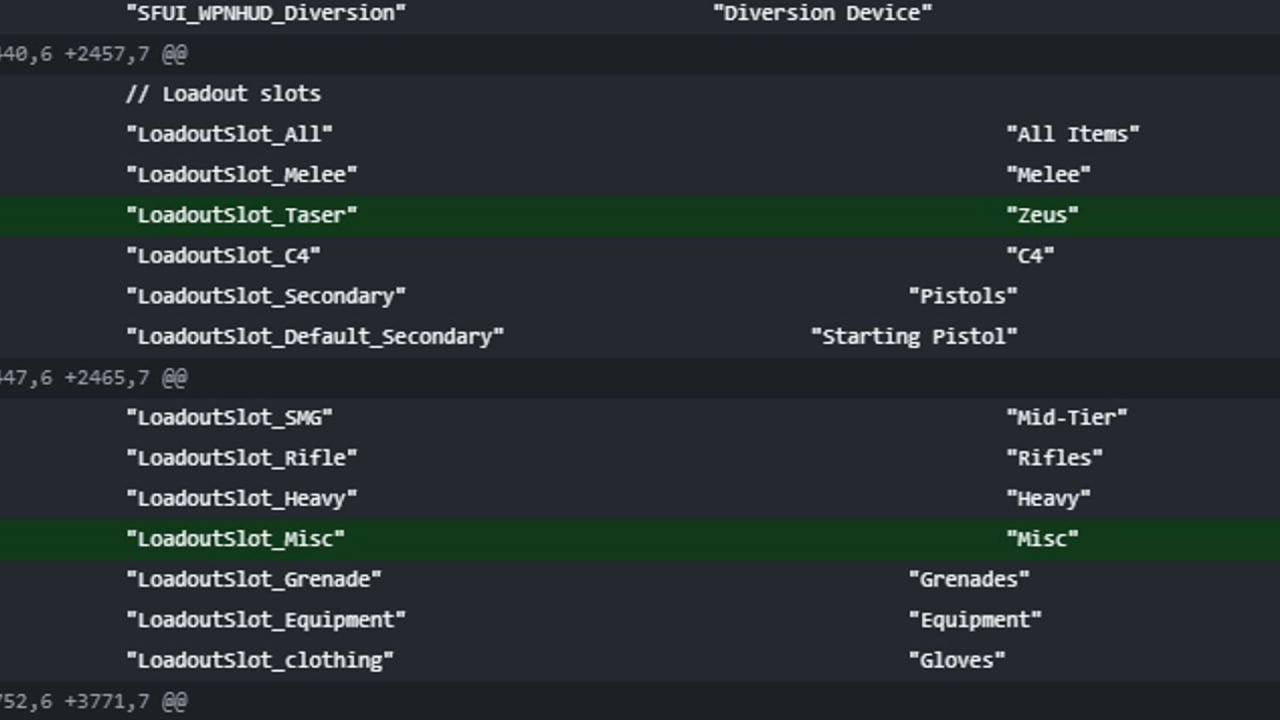This screenshot has height=720, width=1280.
Task: Click the "LoadoutSlot_Equipment" key
Action: (x=266, y=620)
